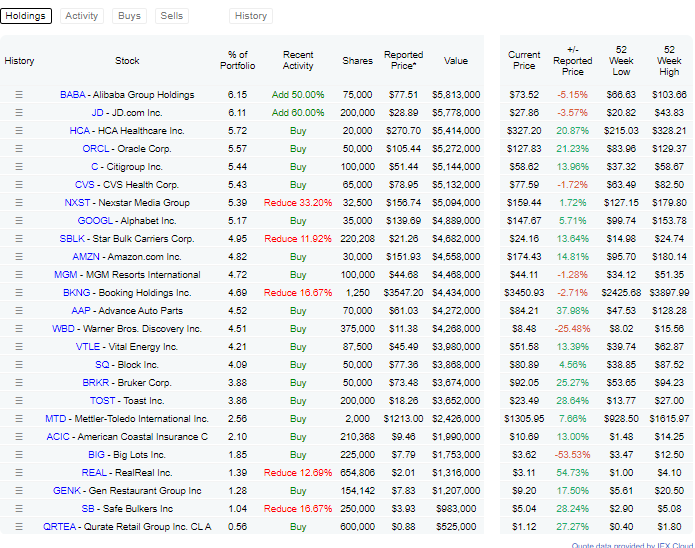695x548 pixels.
Task: Open history icon for Alphabet Inc. row
Action: coord(18,220)
